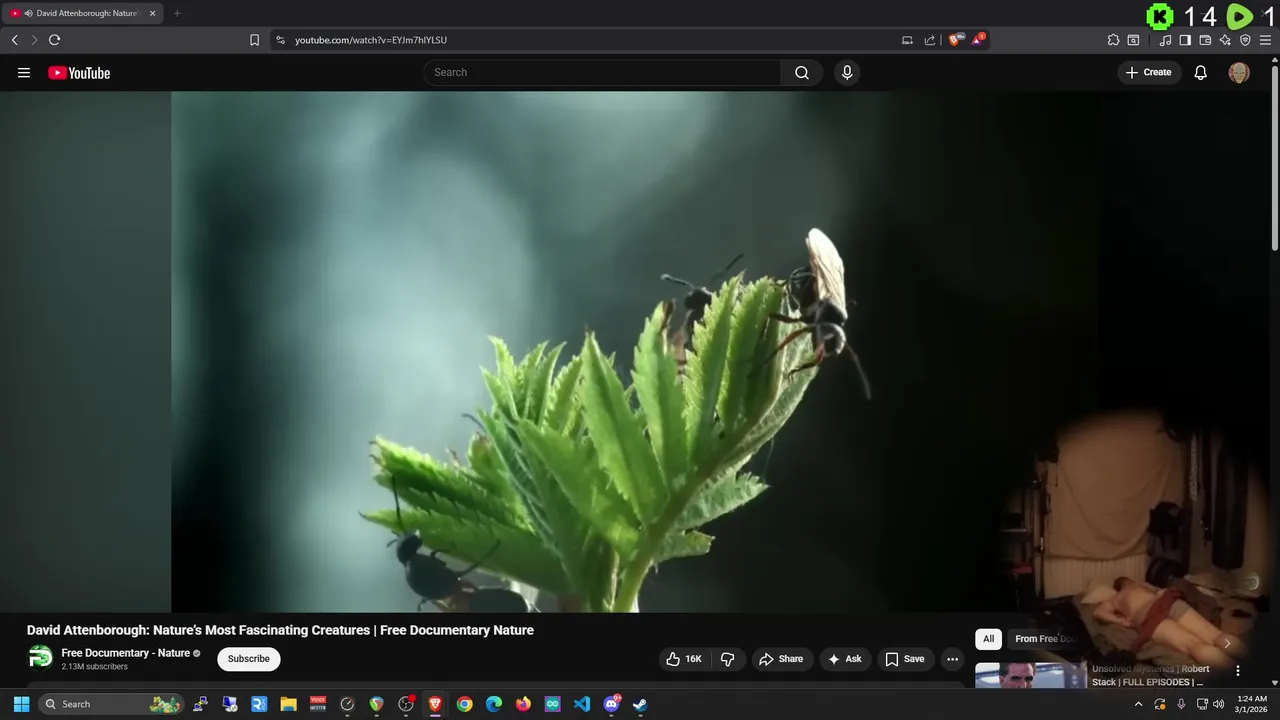Screen dimensions: 1280x720
Task: Open File Explorer from the taskbar
Action: click(288, 704)
